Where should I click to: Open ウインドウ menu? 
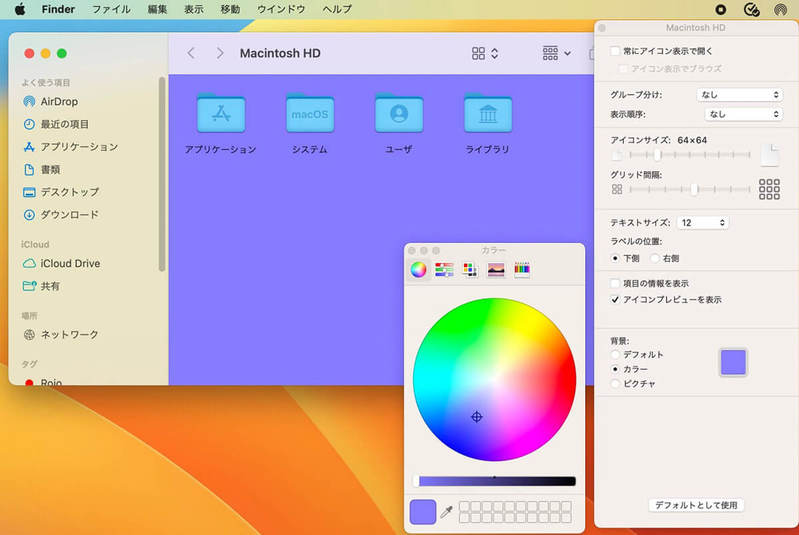tap(281, 9)
